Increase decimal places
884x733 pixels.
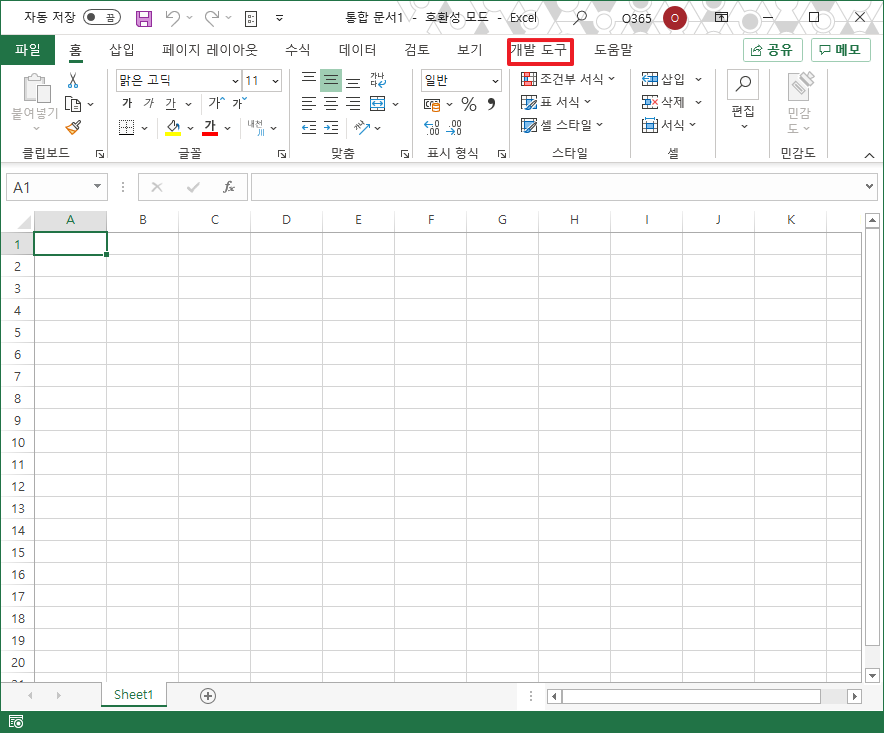pyautogui.click(x=432, y=128)
